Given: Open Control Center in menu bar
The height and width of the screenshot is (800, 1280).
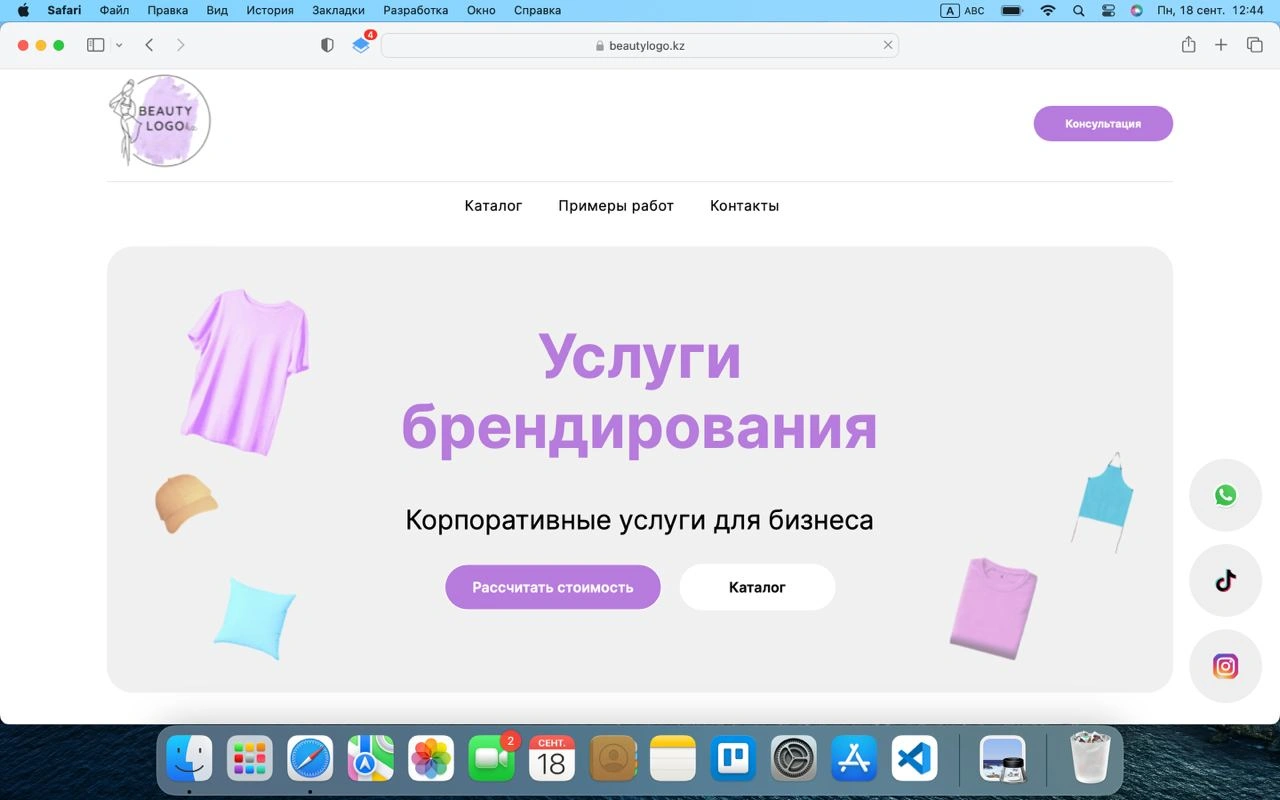Looking at the screenshot, I should (1108, 11).
